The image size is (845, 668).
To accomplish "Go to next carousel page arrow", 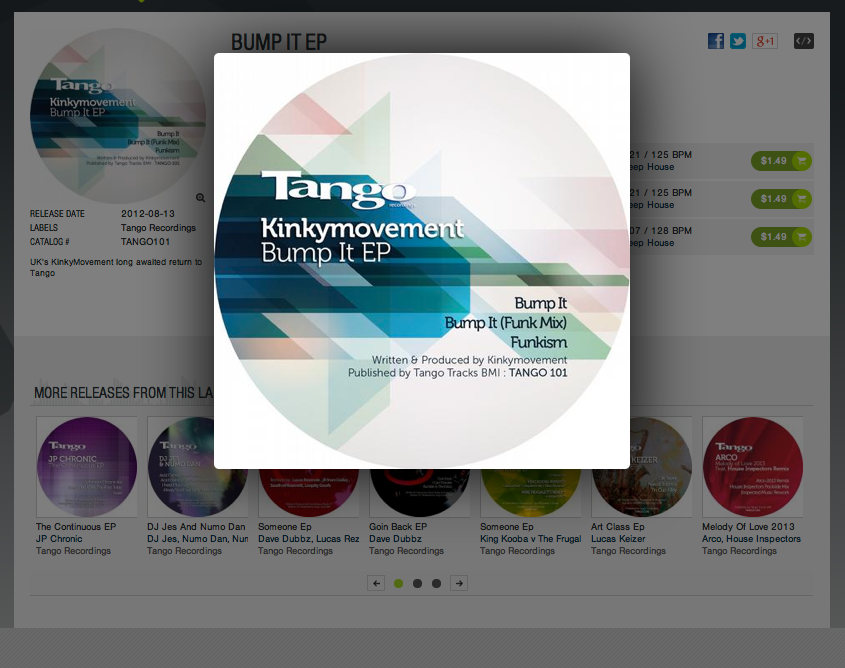I will pyautogui.click(x=459, y=583).
